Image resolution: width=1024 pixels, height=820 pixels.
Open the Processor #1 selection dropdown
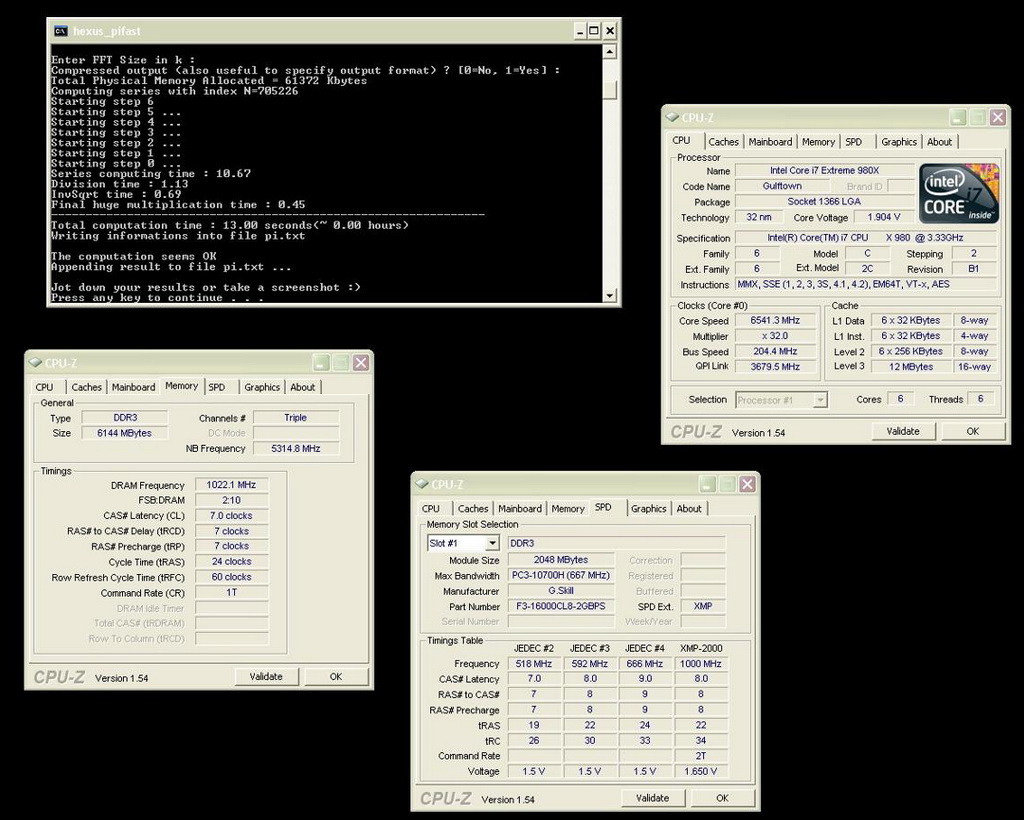[782, 400]
